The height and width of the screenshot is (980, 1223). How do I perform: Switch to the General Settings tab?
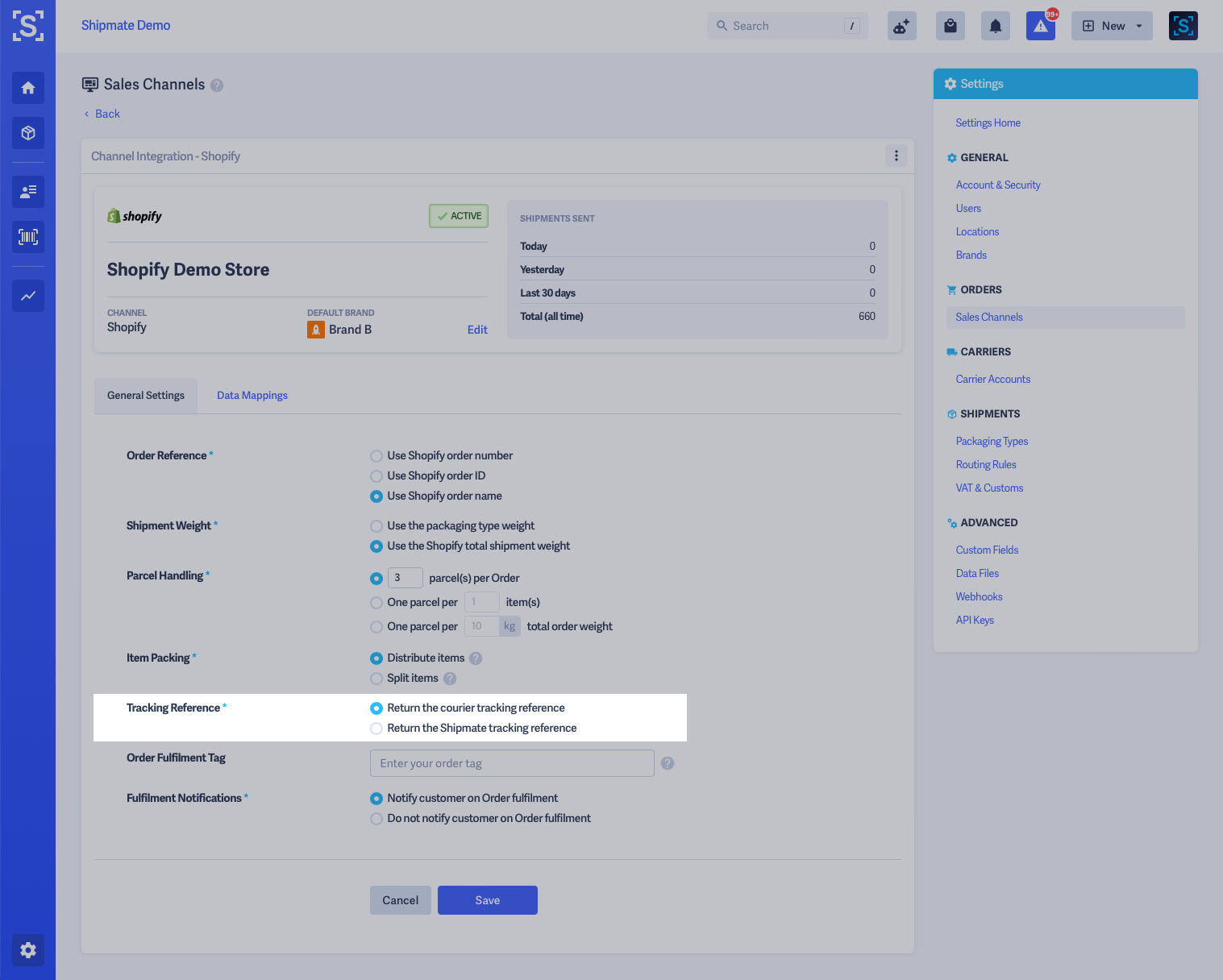145,395
